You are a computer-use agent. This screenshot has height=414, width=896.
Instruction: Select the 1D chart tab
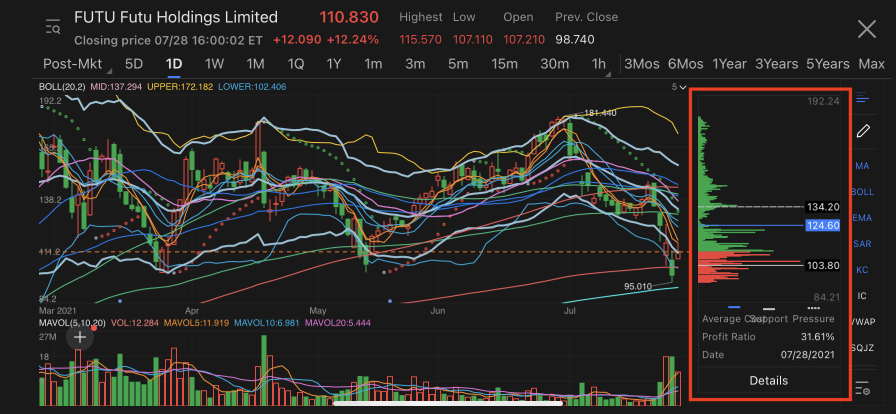click(x=174, y=64)
